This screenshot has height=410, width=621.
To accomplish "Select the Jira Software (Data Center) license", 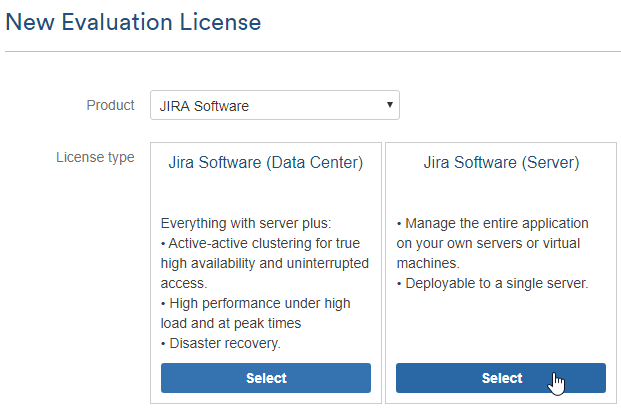I will (x=266, y=378).
